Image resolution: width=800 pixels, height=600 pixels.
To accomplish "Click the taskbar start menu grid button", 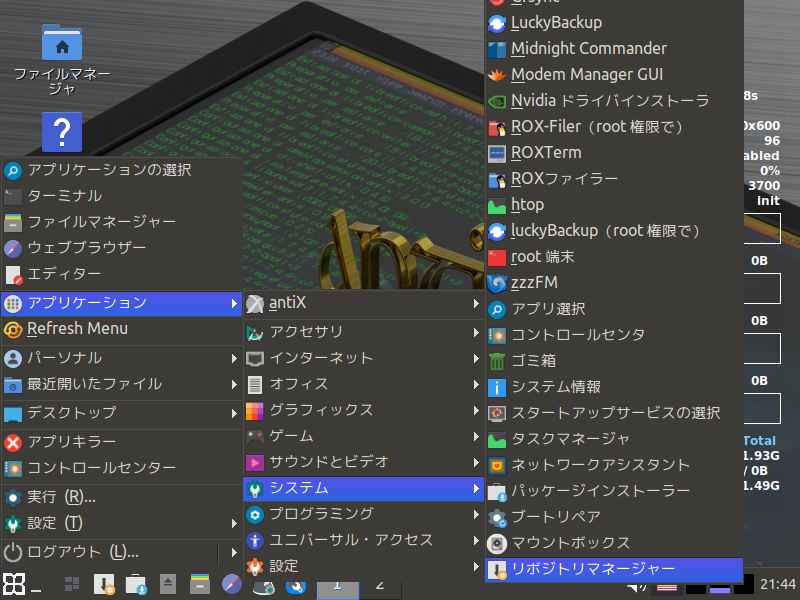I will (14, 584).
